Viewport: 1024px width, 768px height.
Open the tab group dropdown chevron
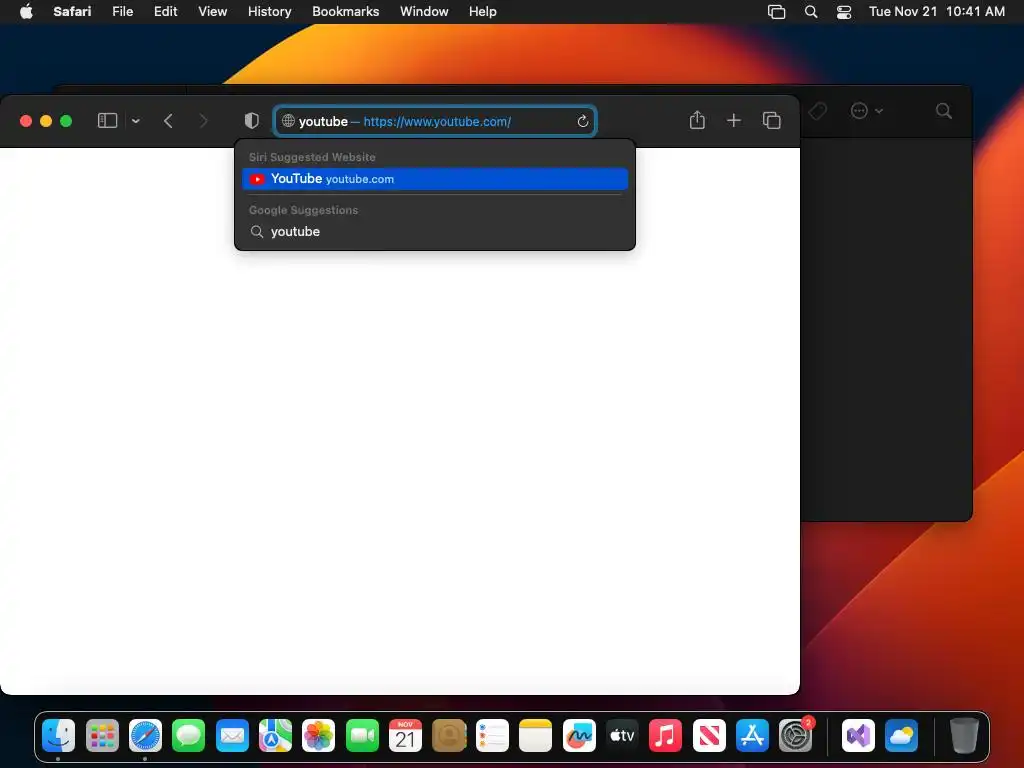tap(136, 121)
